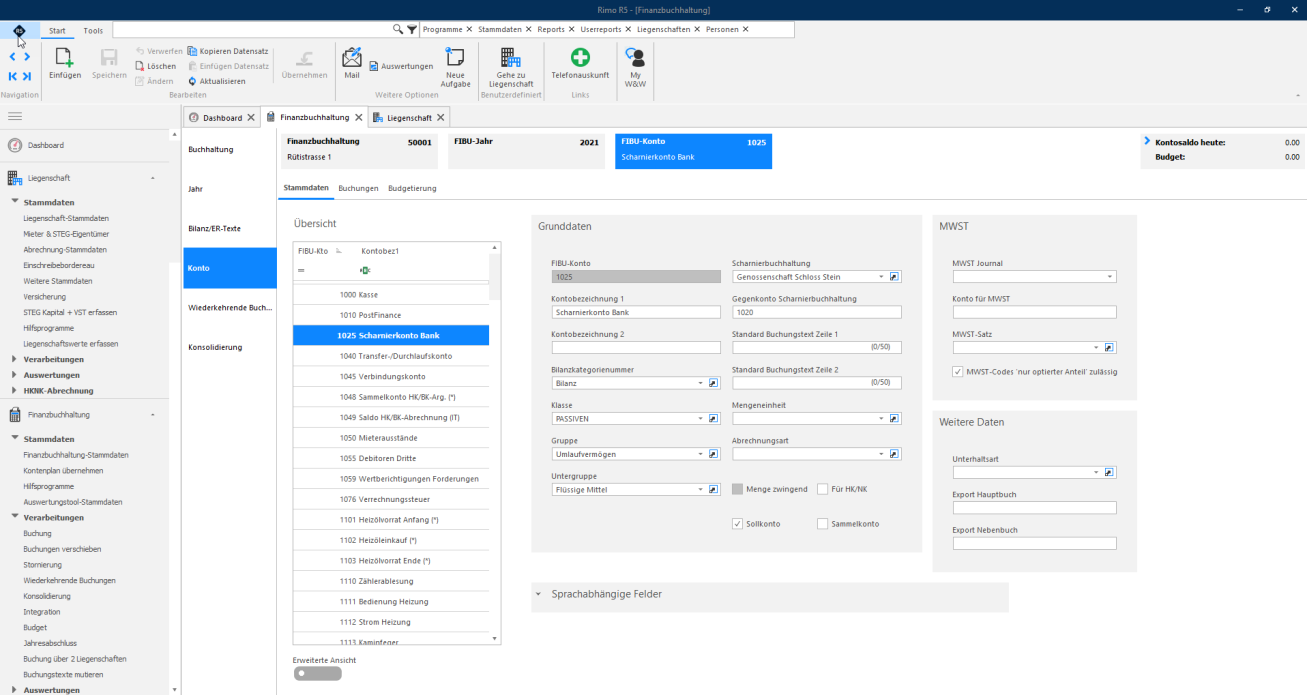Screen dimensions: 1307x695
Task: Open lookup button beside MWST-Satz
Action: point(1110,347)
